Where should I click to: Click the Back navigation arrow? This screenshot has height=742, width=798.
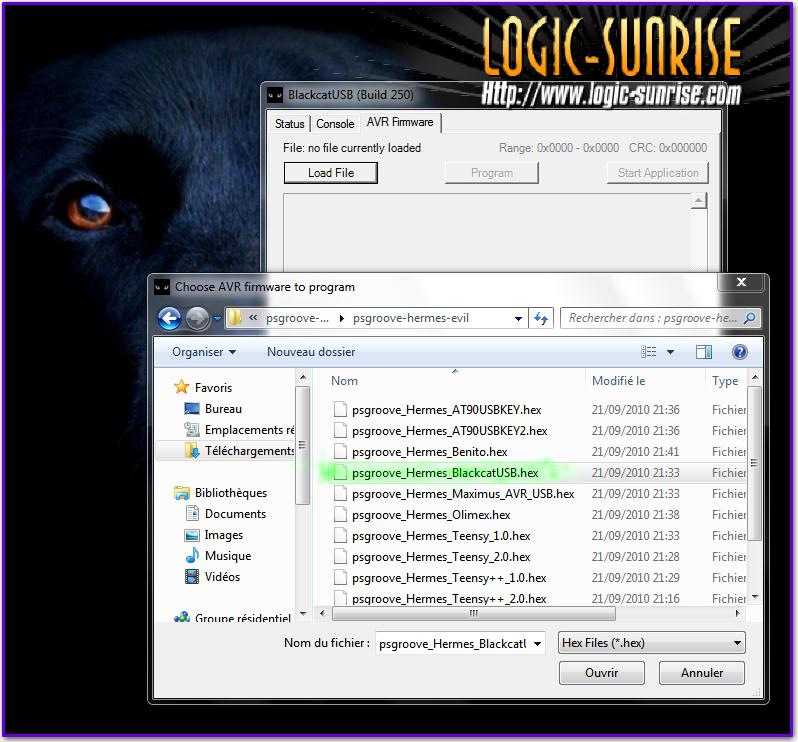[169, 318]
